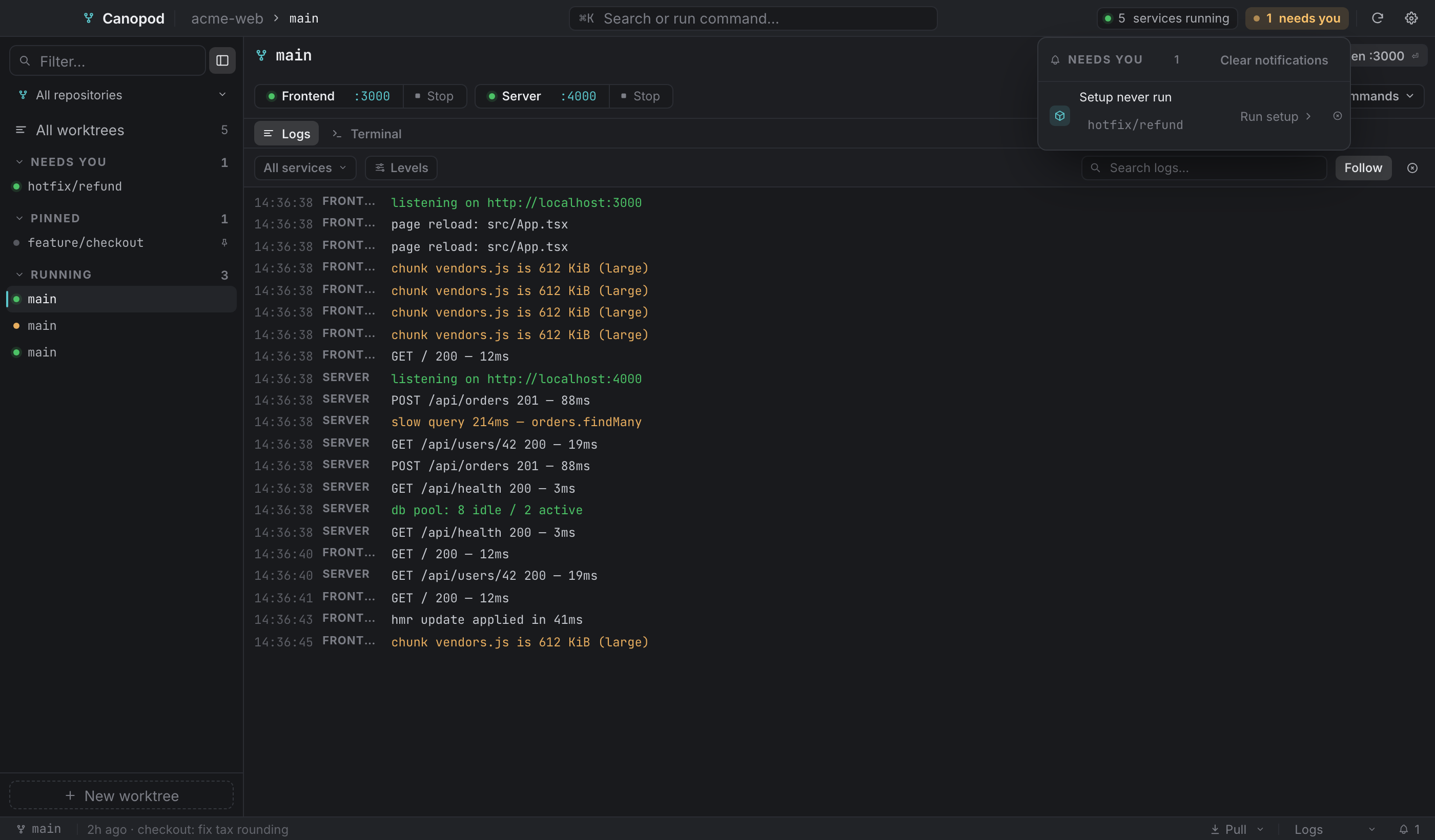
Task: Click the Canopod logo icon
Action: pos(88,18)
